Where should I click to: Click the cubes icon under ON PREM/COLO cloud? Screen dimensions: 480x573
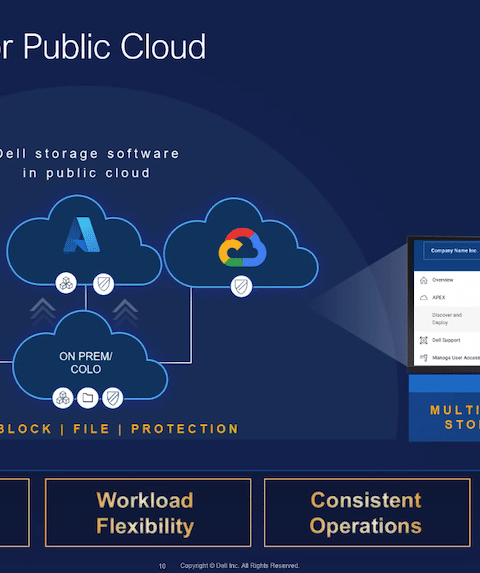pyautogui.click(x=63, y=398)
